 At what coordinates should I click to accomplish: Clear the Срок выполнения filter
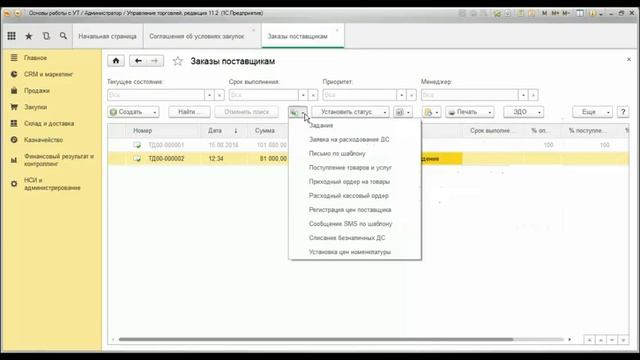pyautogui.click(x=313, y=95)
